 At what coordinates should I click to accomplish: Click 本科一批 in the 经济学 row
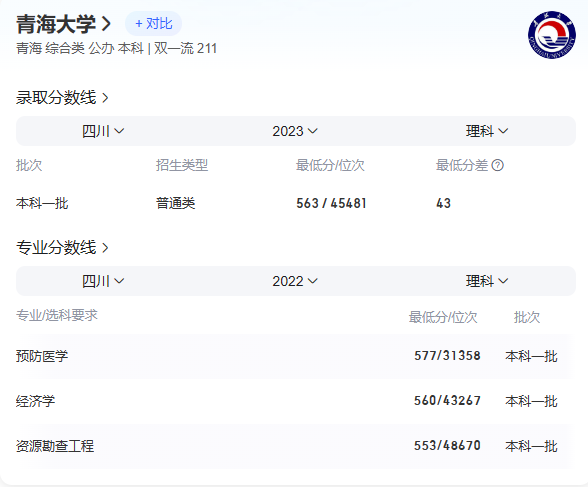[x=531, y=401]
